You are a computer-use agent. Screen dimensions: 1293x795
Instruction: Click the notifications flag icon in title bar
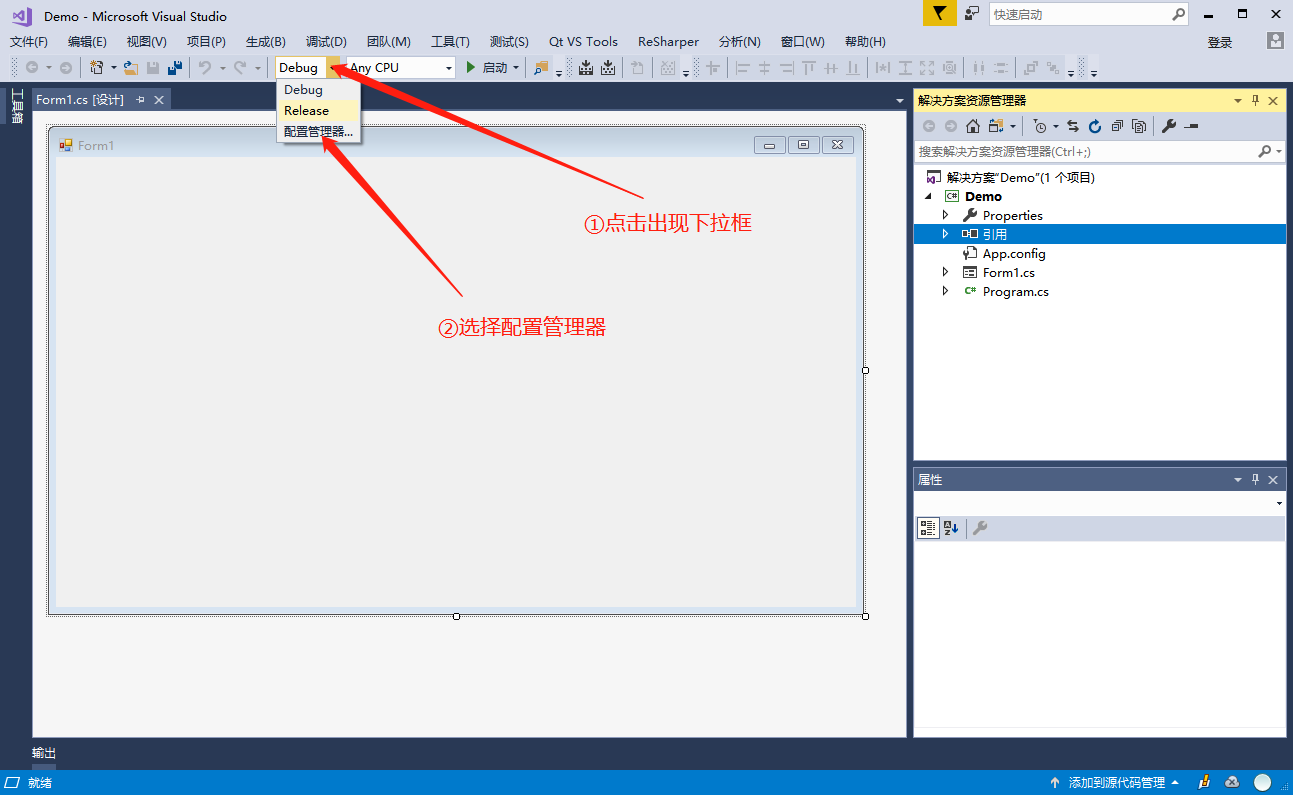(x=938, y=14)
